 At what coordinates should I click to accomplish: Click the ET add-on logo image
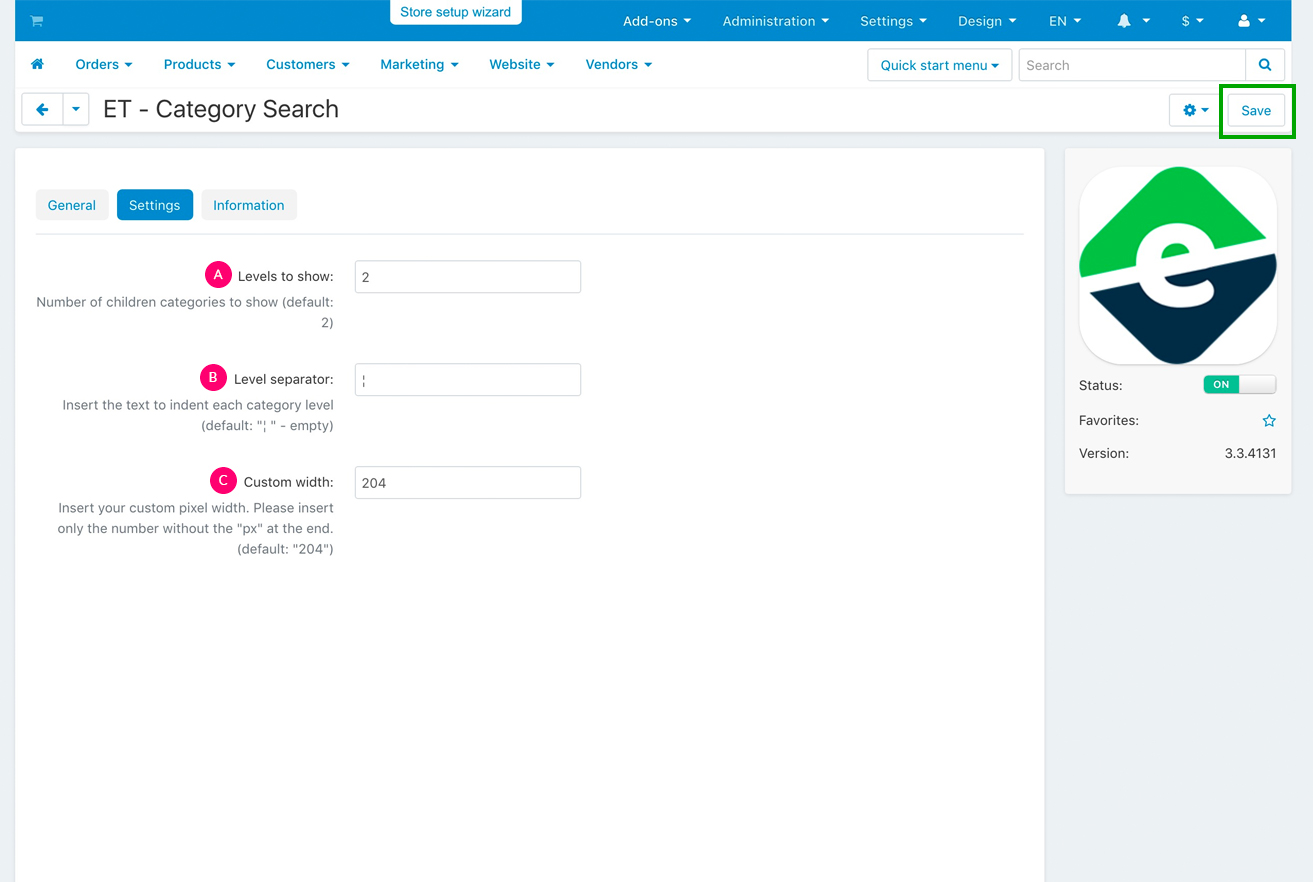pyautogui.click(x=1178, y=265)
